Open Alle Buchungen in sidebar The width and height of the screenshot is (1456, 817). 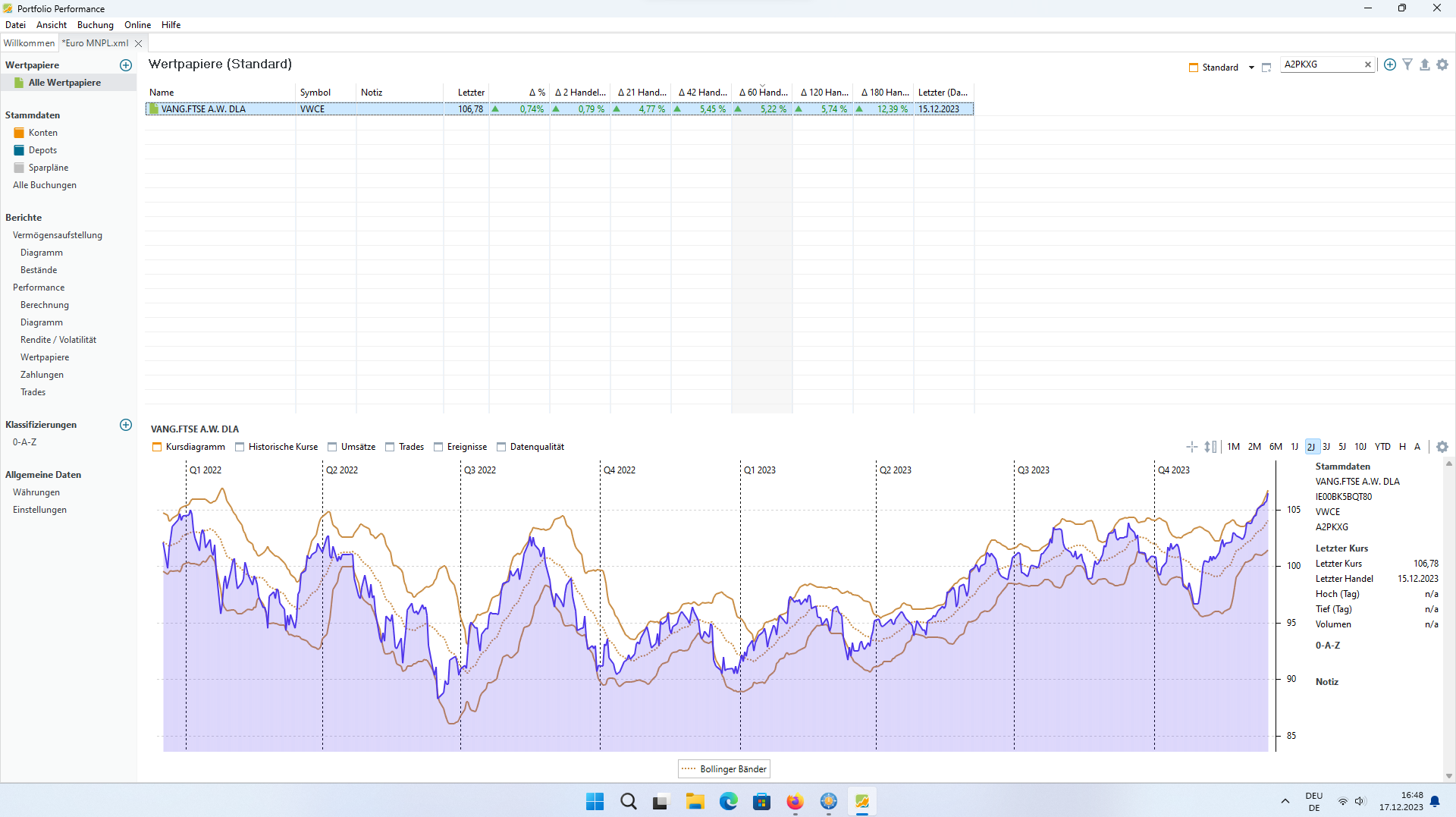(45, 185)
